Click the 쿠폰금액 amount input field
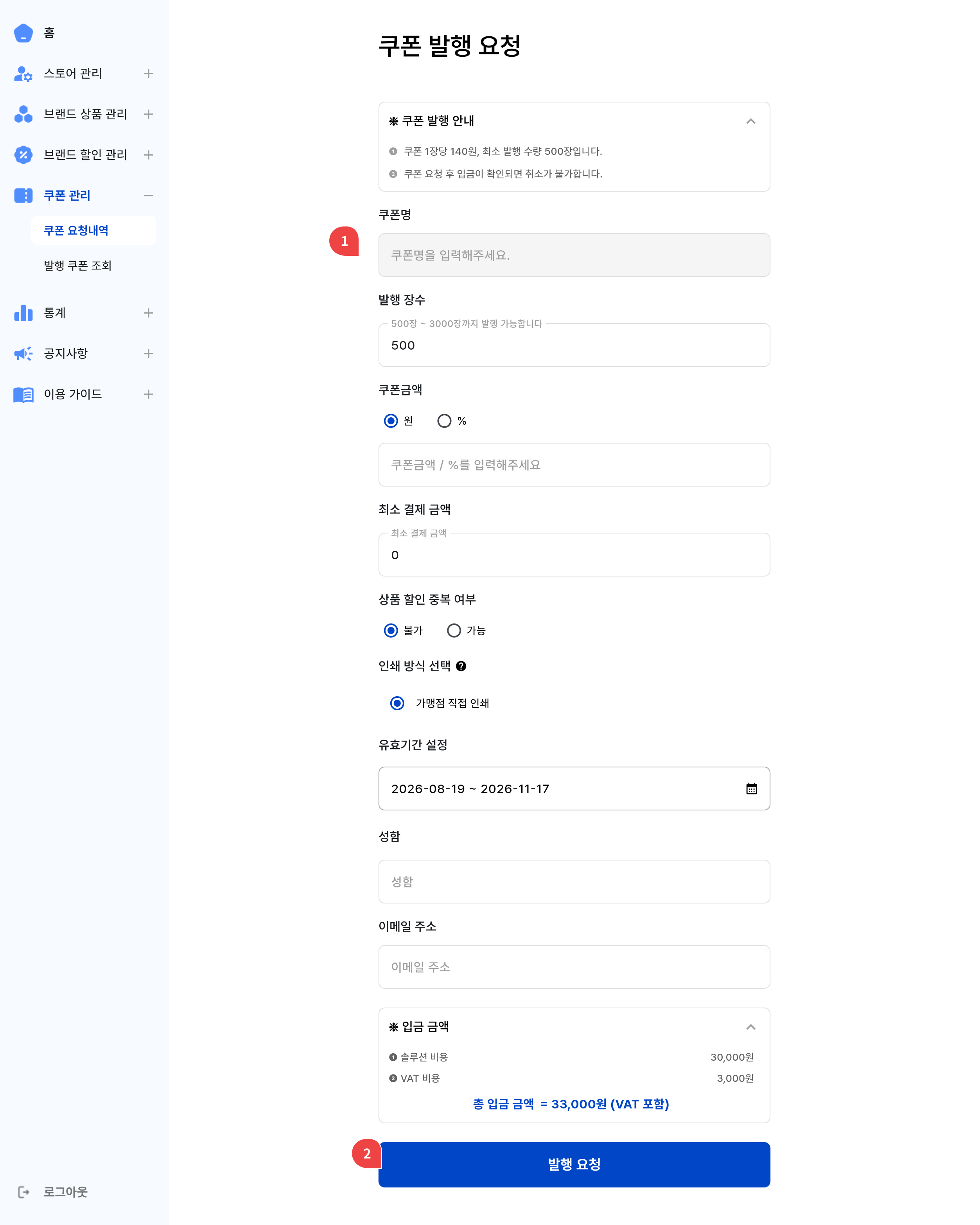Screen dimensions: 980x1225 574,465
